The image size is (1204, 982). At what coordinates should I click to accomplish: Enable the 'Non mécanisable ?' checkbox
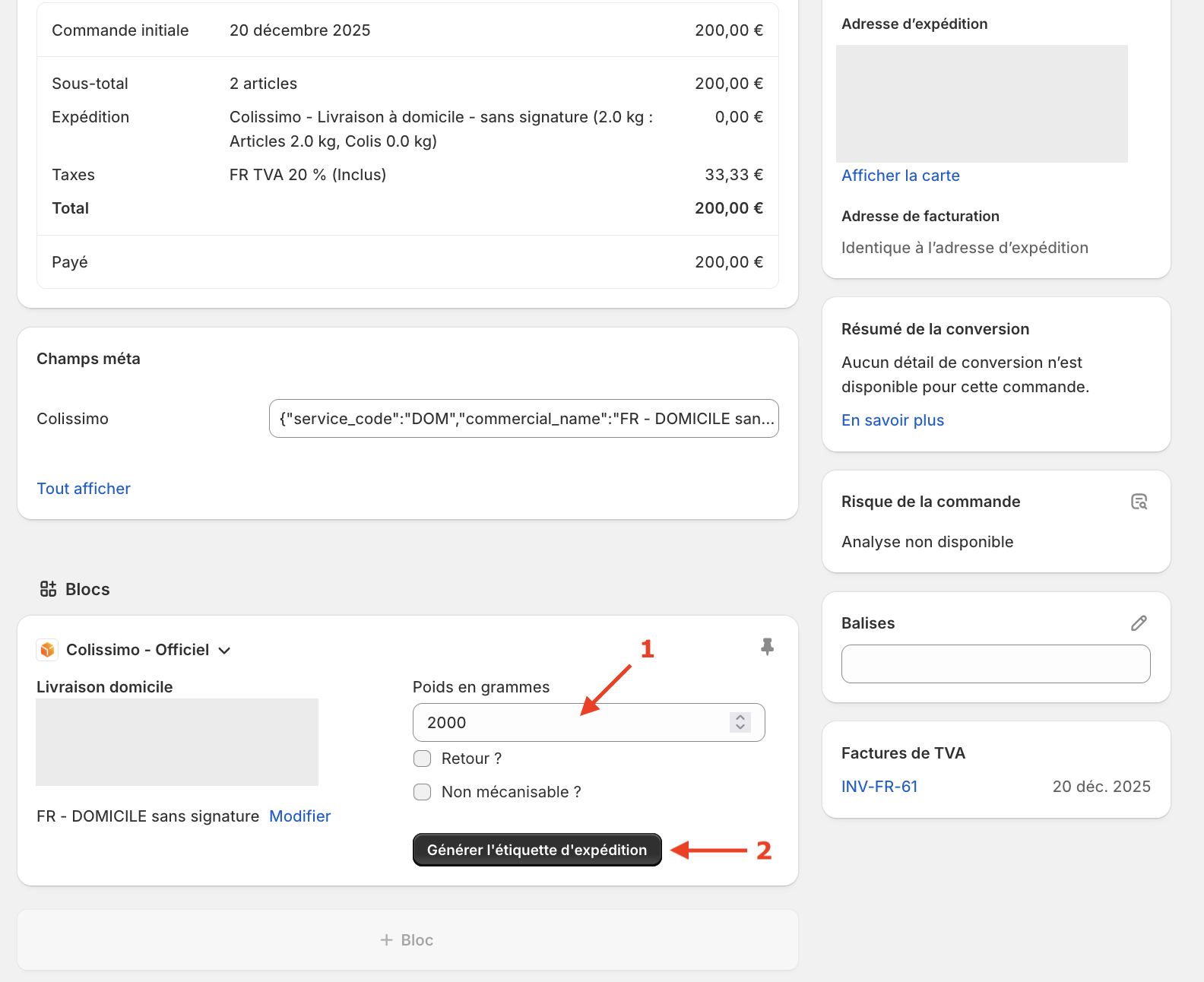click(422, 792)
